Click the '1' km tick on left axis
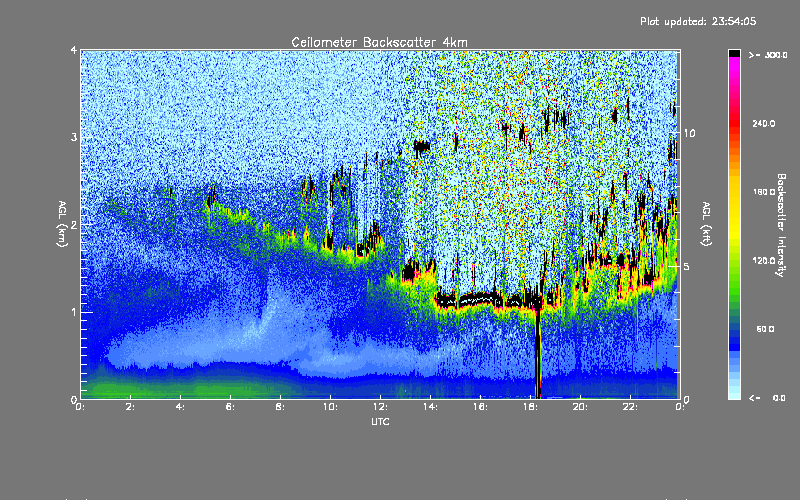Image resolution: width=800 pixels, height=500 pixels. (x=74, y=312)
